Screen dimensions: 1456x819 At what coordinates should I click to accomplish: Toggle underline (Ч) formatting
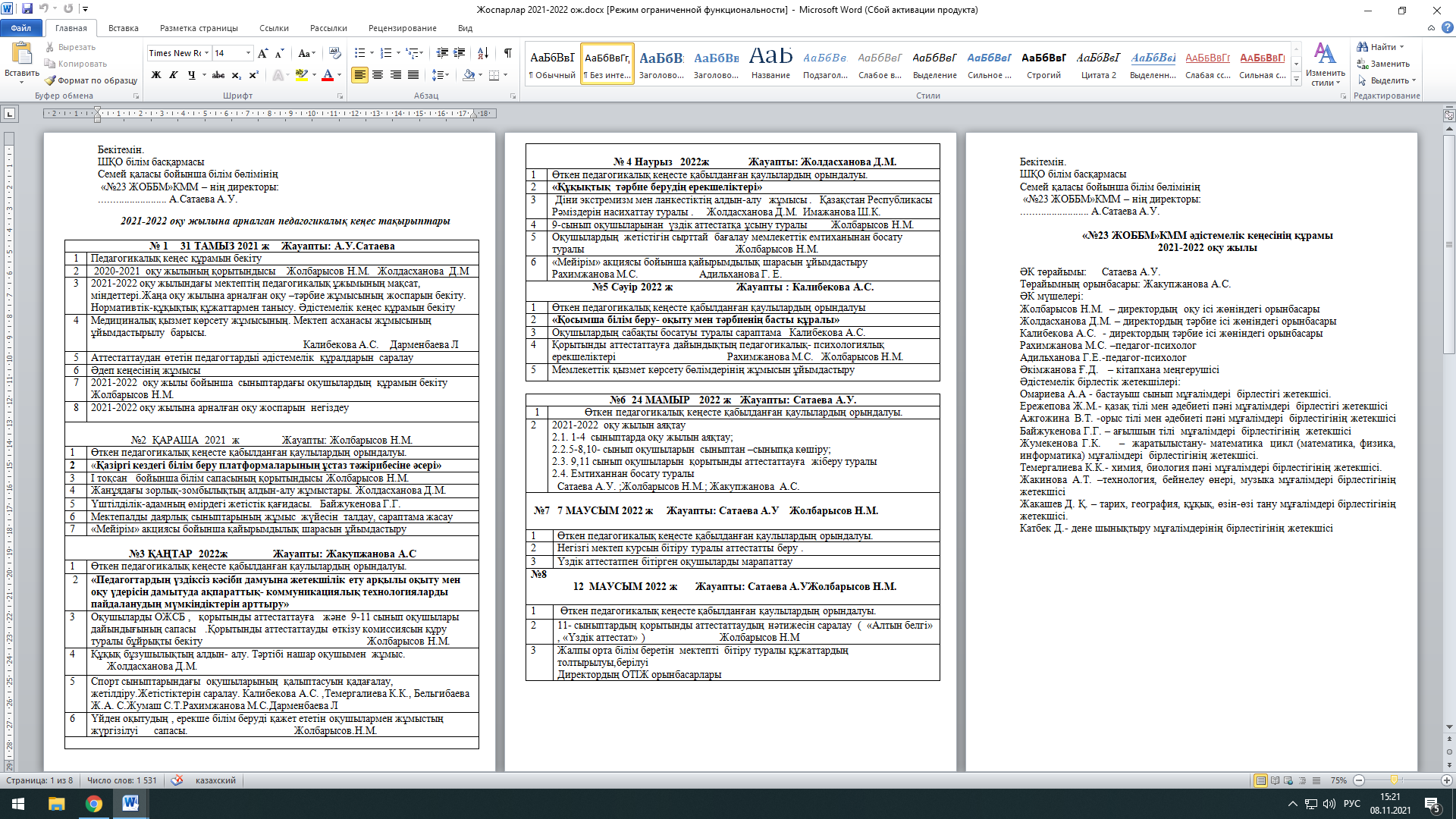coord(191,75)
